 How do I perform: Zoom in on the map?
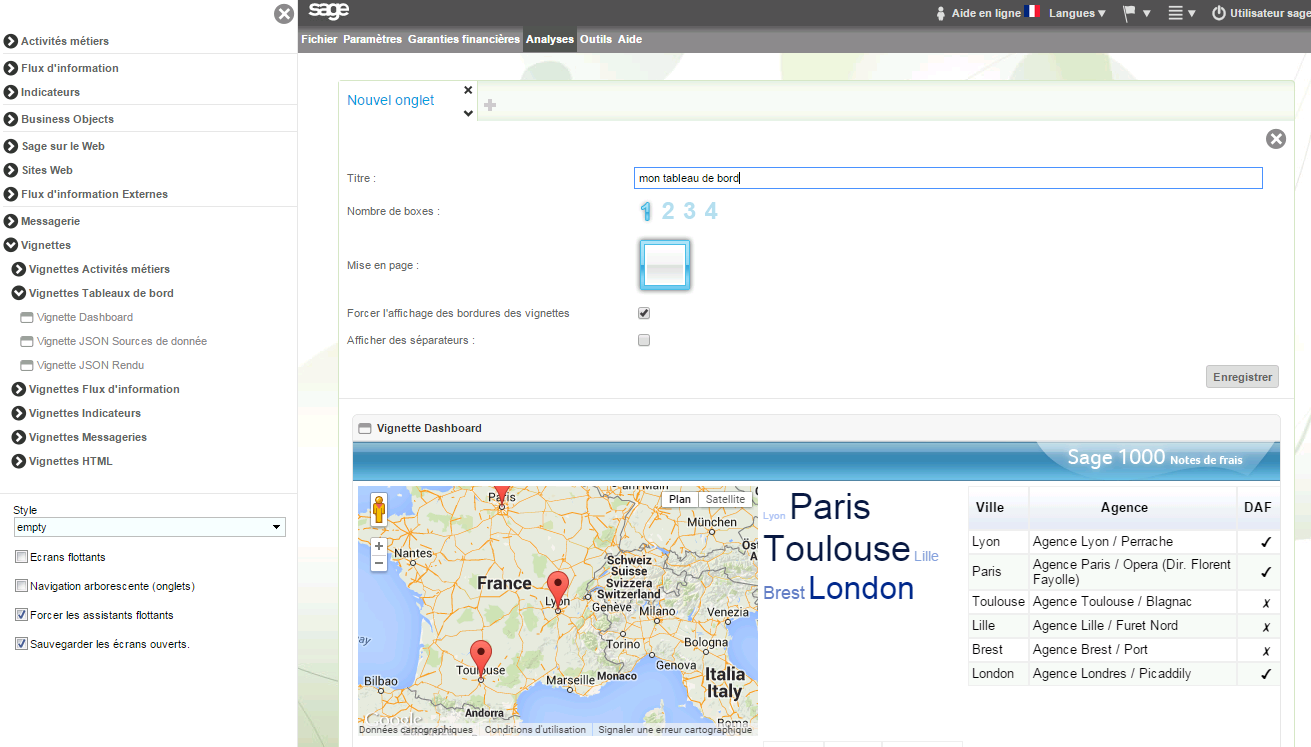379,547
